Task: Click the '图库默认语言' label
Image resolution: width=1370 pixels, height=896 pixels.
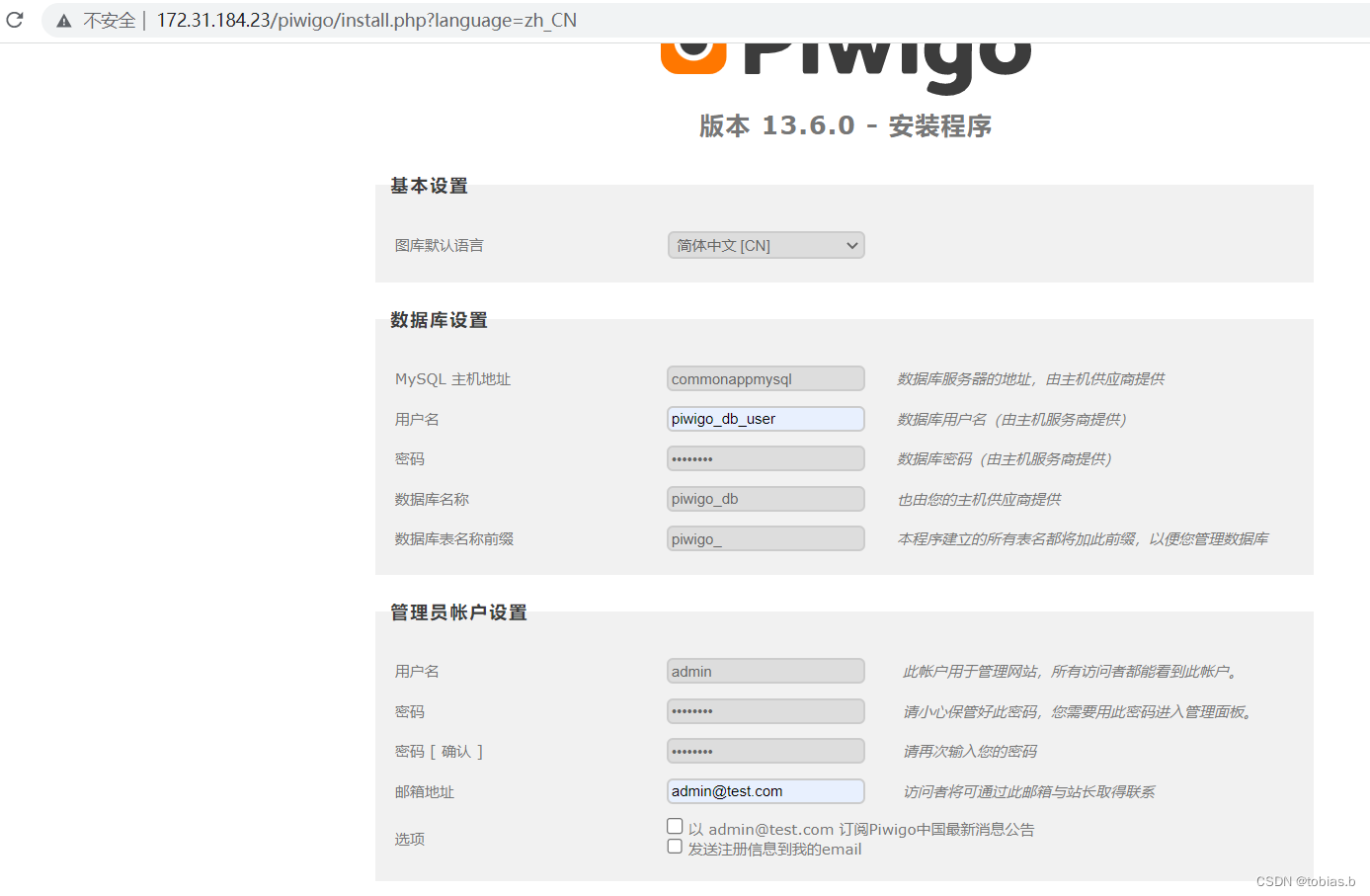Action: [x=440, y=246]
